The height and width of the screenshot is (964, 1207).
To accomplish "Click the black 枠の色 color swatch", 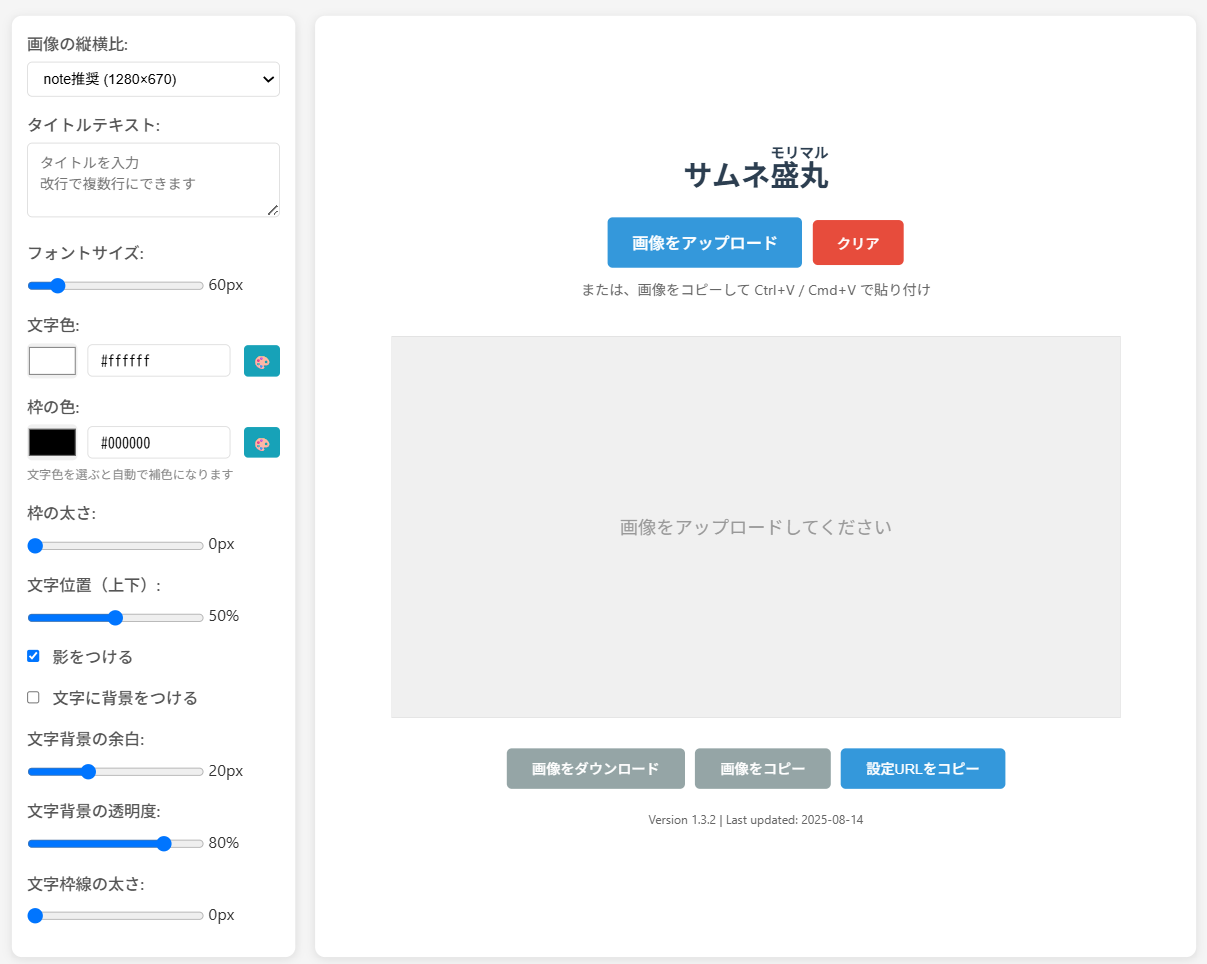I will 52,443.
